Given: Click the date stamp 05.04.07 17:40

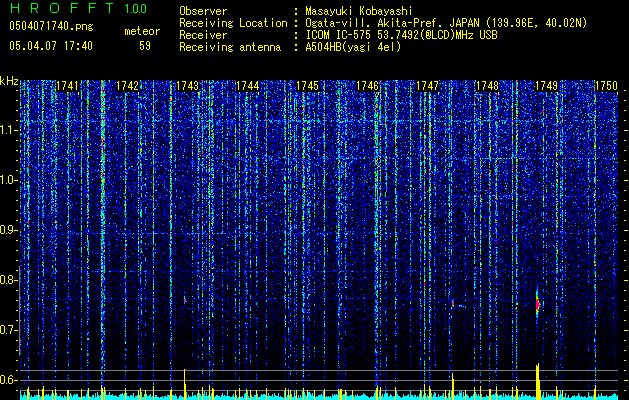Looking at the screenshot, I should [x=51, y=45].
